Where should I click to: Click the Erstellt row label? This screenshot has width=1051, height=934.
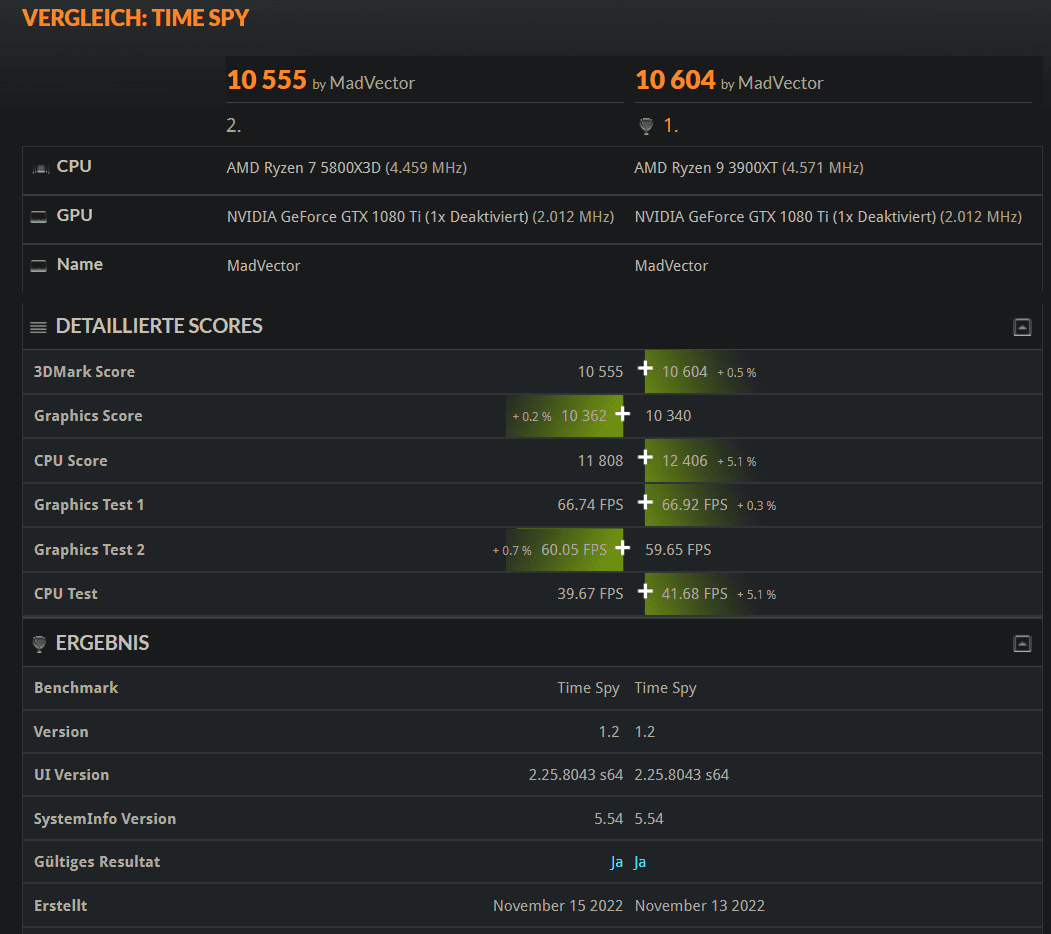[60, 906]
